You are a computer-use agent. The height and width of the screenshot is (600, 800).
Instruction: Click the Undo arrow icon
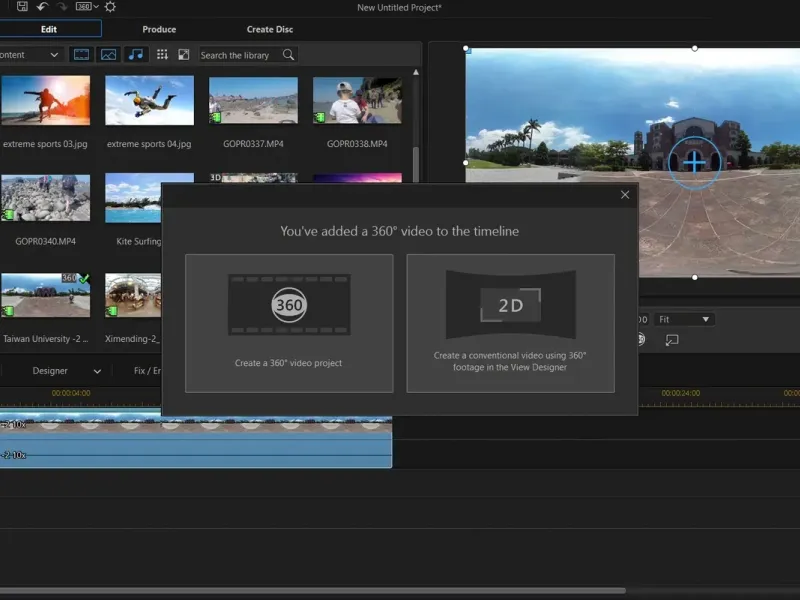(x=42, y=7)
